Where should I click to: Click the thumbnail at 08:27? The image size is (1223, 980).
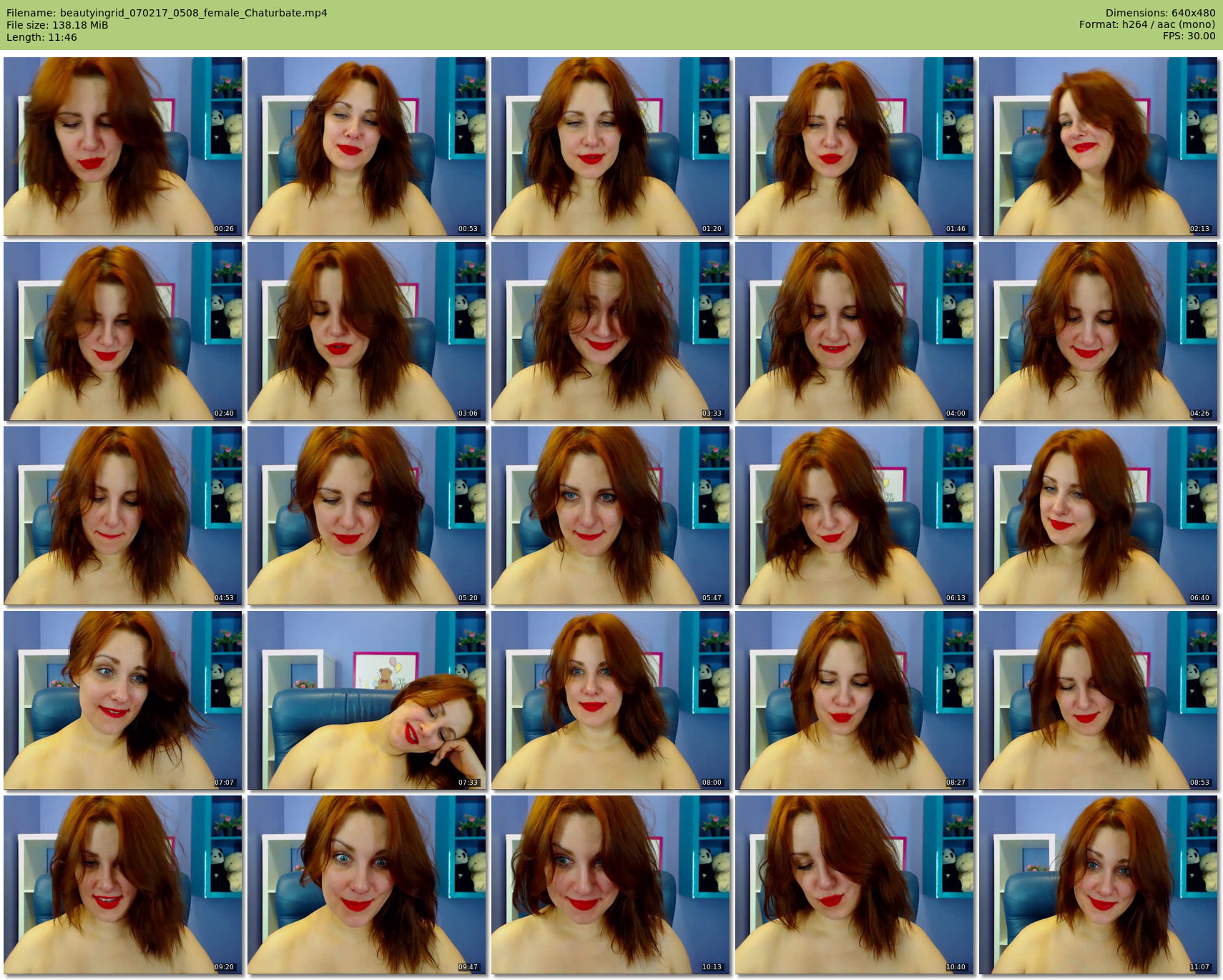[854, 700]
